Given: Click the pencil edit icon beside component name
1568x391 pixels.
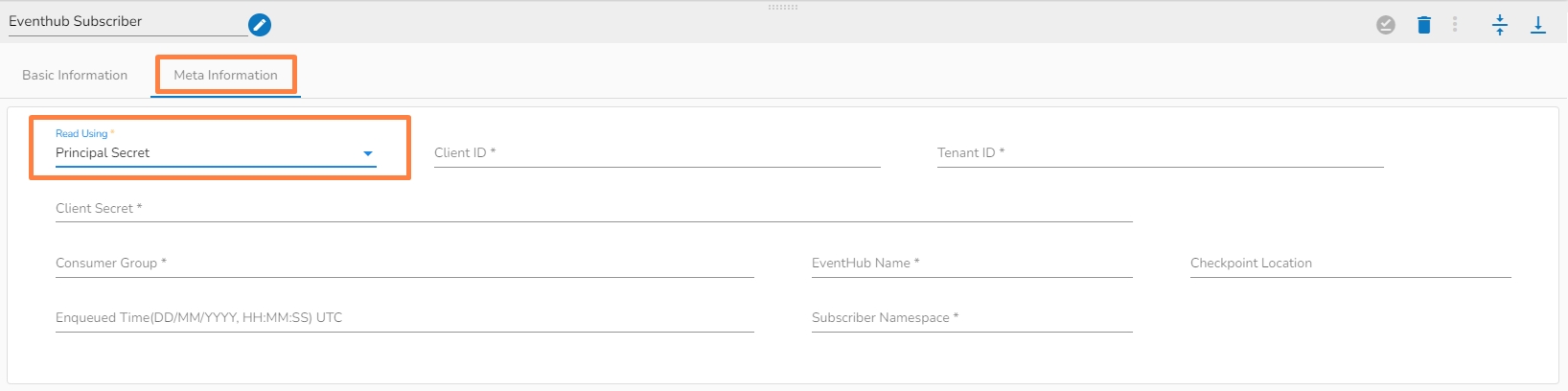Looking at the screenshot, I should (x=260, y=25).
